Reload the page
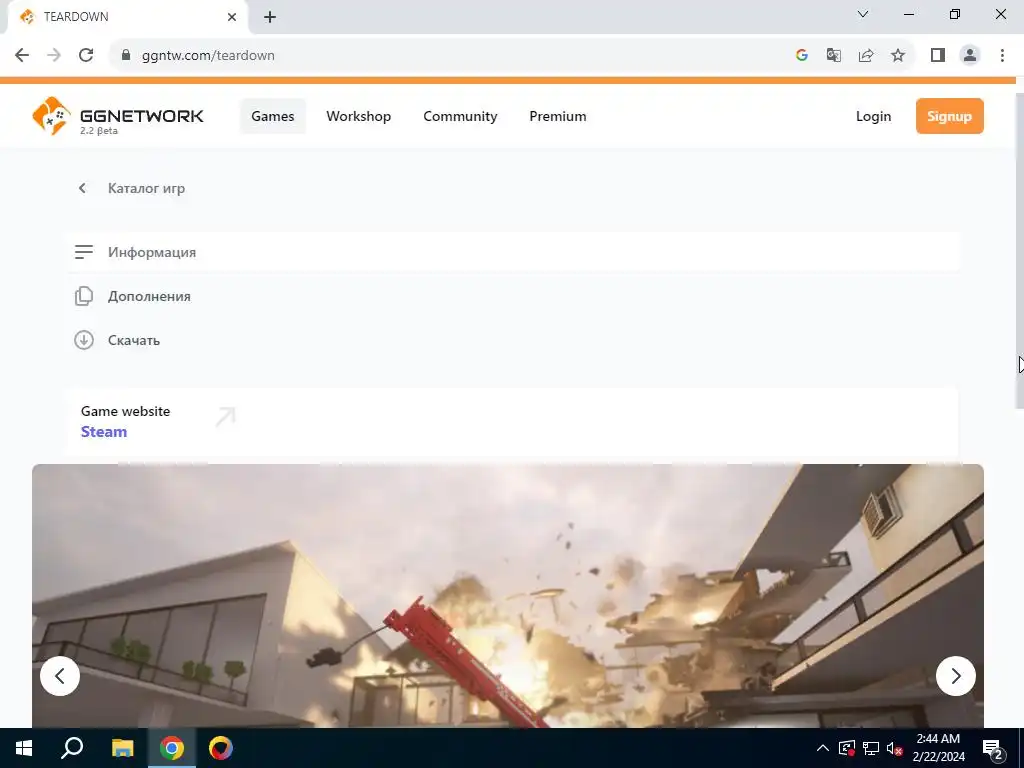The height and width of the screenshot is (768, 1024). [86, 55]
